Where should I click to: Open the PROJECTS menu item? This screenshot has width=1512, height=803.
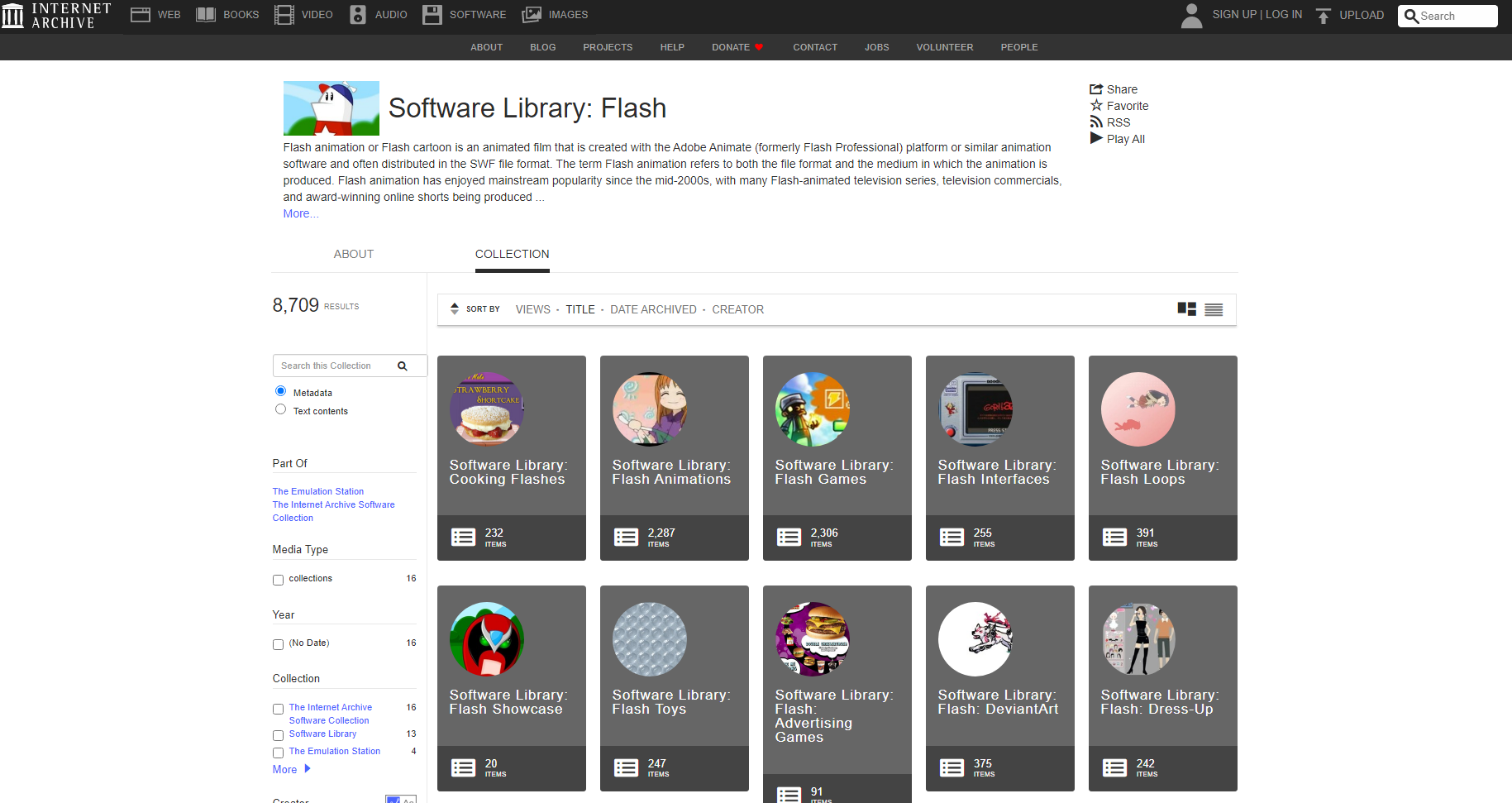pos(608,47)
